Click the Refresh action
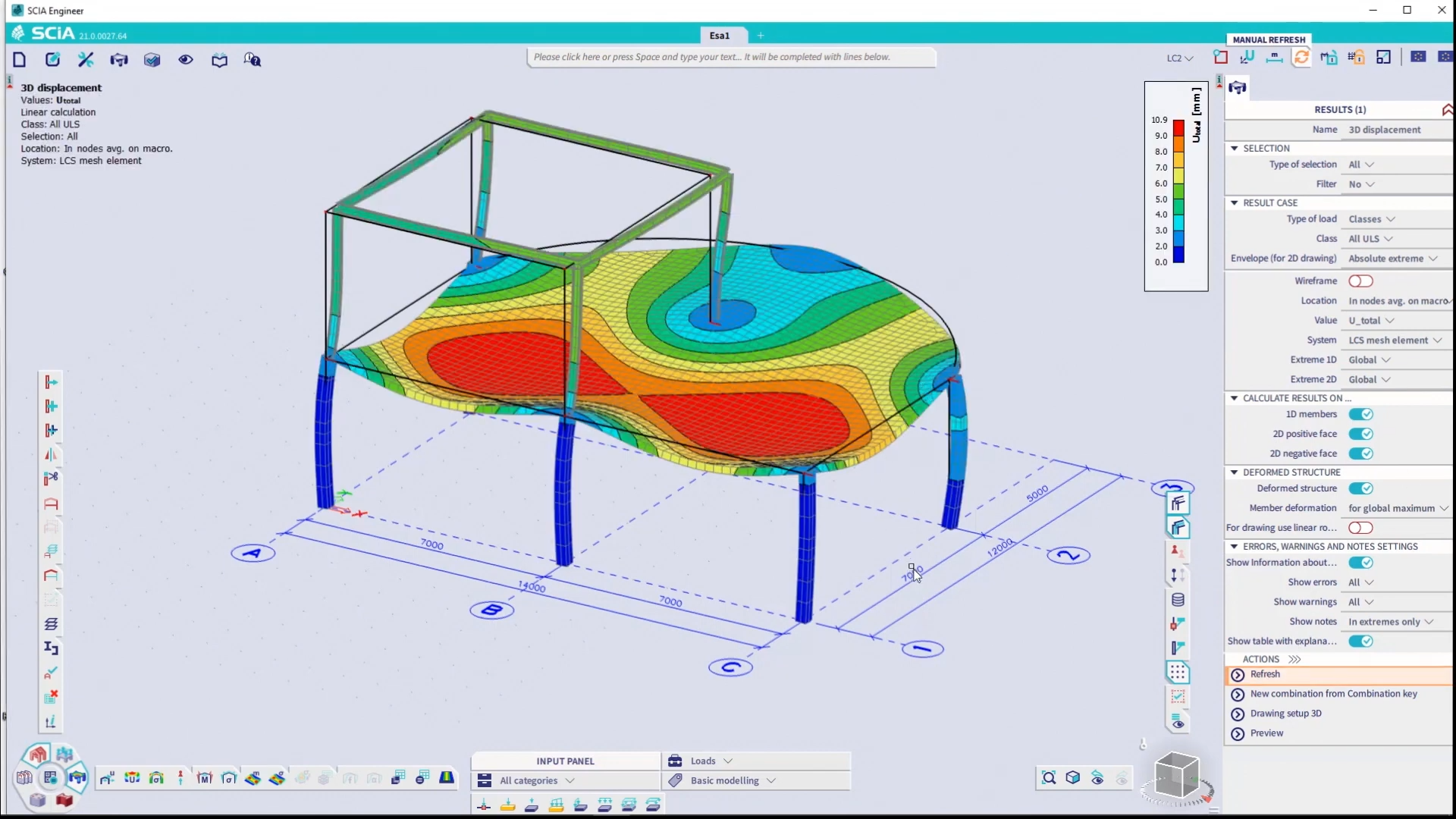Viewport: 1456px width, 819px height. 1338,674
